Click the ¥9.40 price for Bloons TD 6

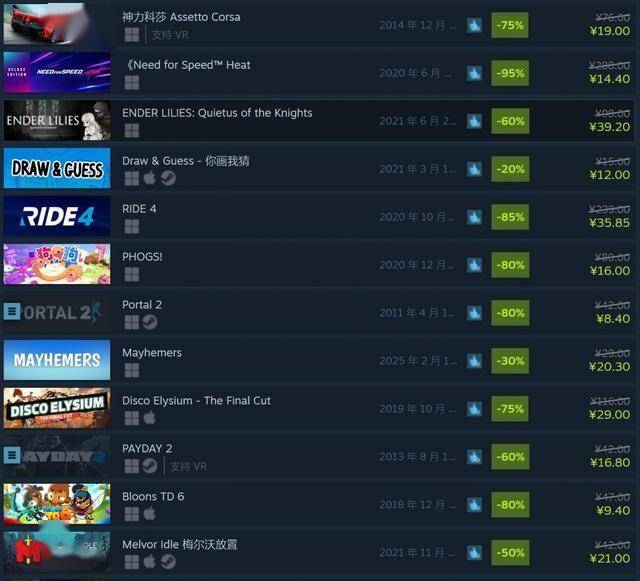tap(613, 510)
